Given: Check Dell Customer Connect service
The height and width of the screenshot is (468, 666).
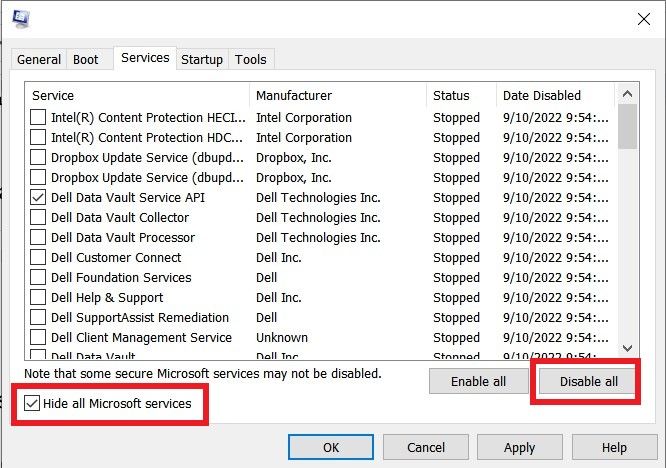Looking at the screenshot, I should pyautogui.click(x=38, y=257).
